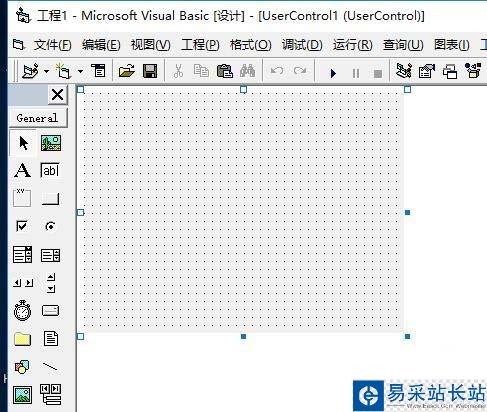
Task: Click the bottom-right resize handle of UserControl
Action: 407,336
